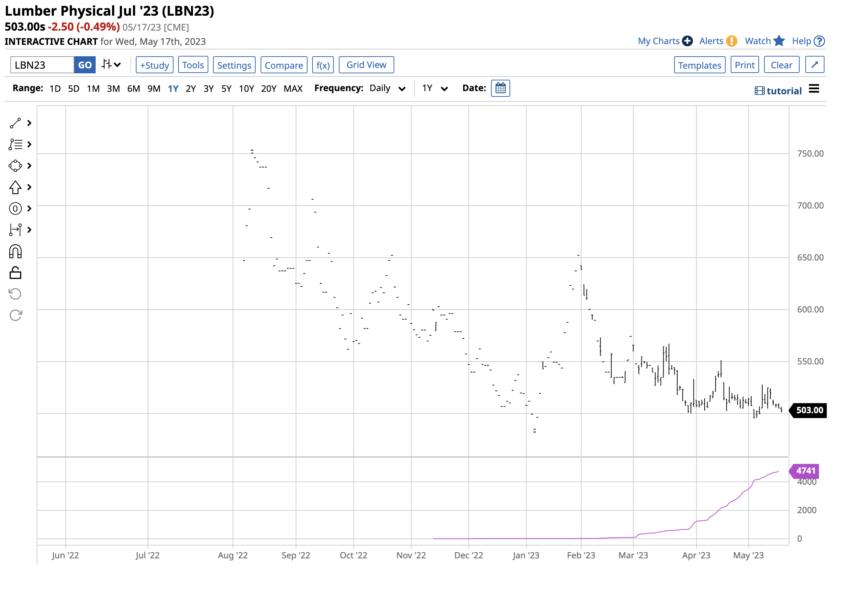This screenshot has width=854, height=600.
Task: Toggle Grid View mode
Action: coord(366,64)
